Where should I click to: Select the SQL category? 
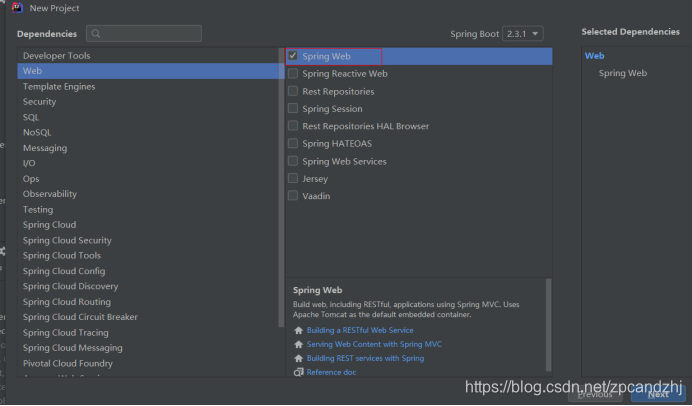tap(148, 117)
